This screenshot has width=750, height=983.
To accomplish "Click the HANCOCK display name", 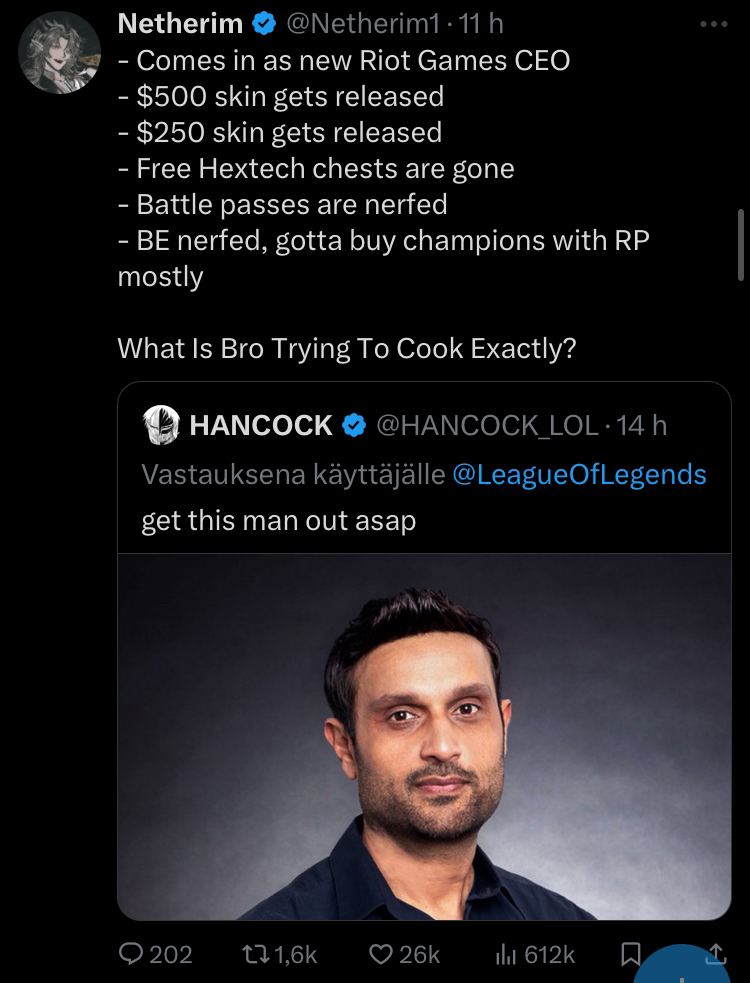I will pyautogui.click(x=260, y=425).
